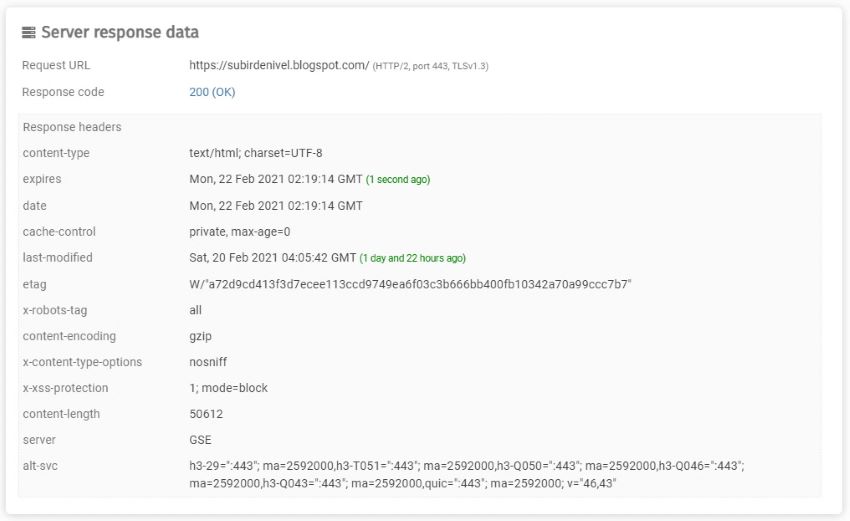Click the last-modified timestamp value

pyautogui.click(x=273, y=258)
